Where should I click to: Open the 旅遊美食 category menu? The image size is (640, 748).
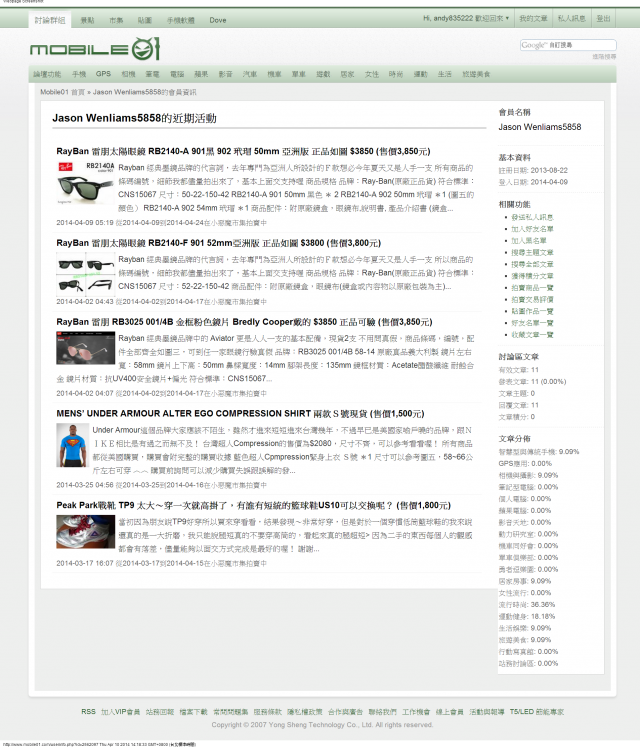click(476, 74)
